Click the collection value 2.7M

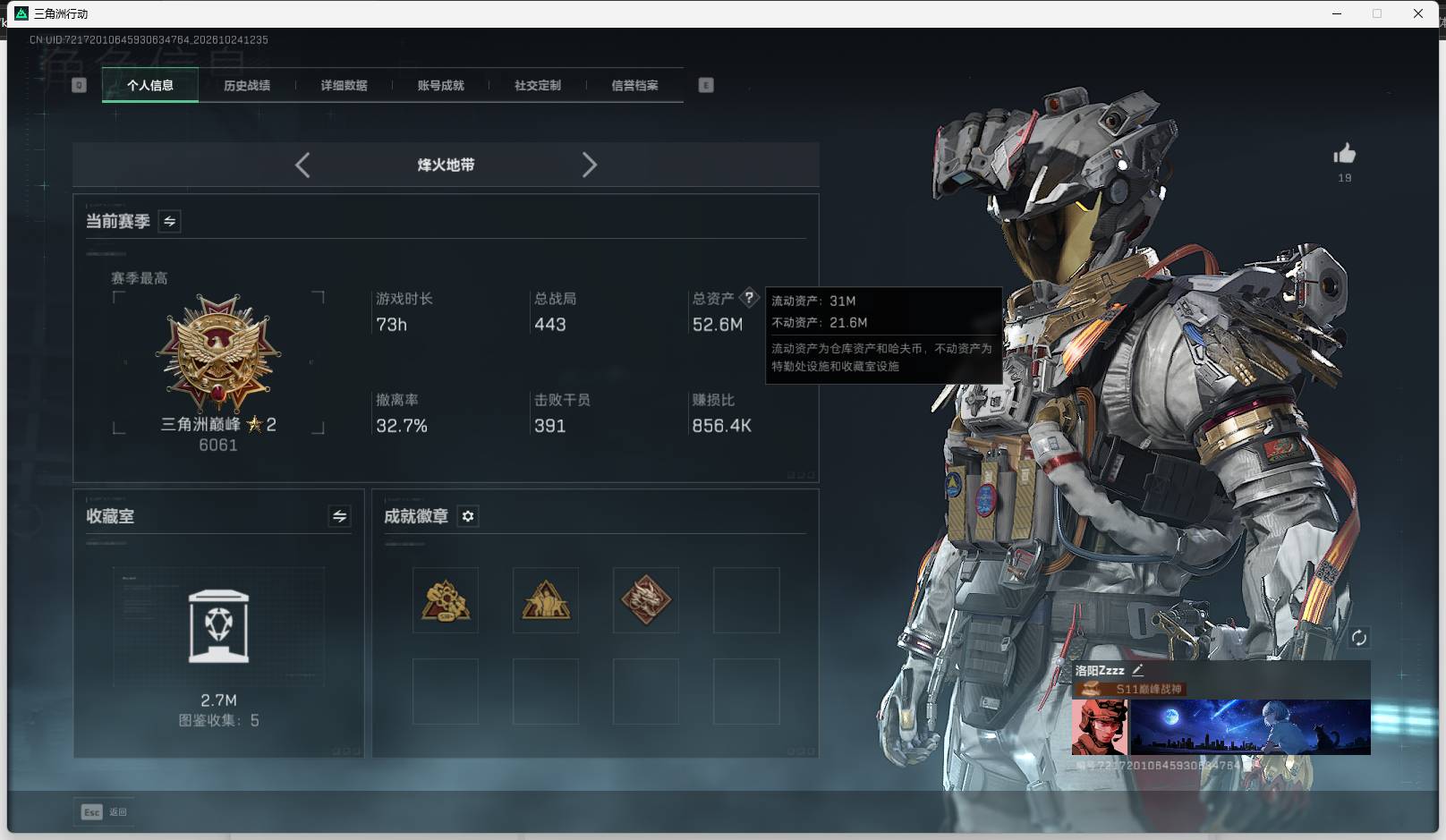(218, 700)
